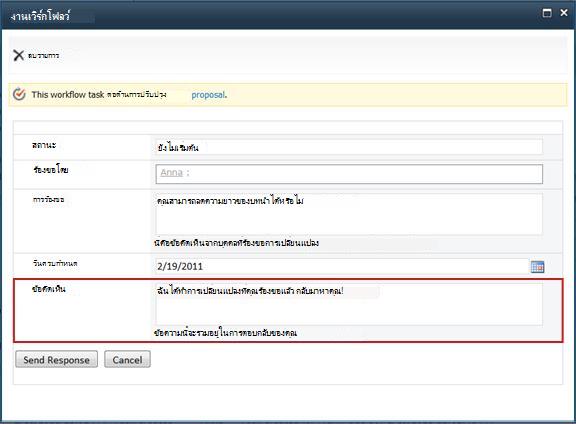Click the Send Response button
This screenshot has height=424, width=576.
(x=57, y=359)
